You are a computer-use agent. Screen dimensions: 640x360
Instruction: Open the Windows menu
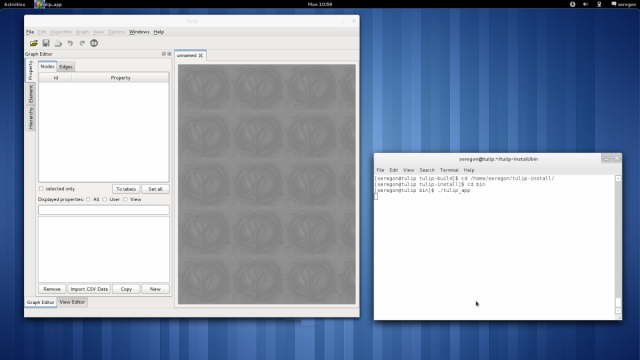[139, 32]
